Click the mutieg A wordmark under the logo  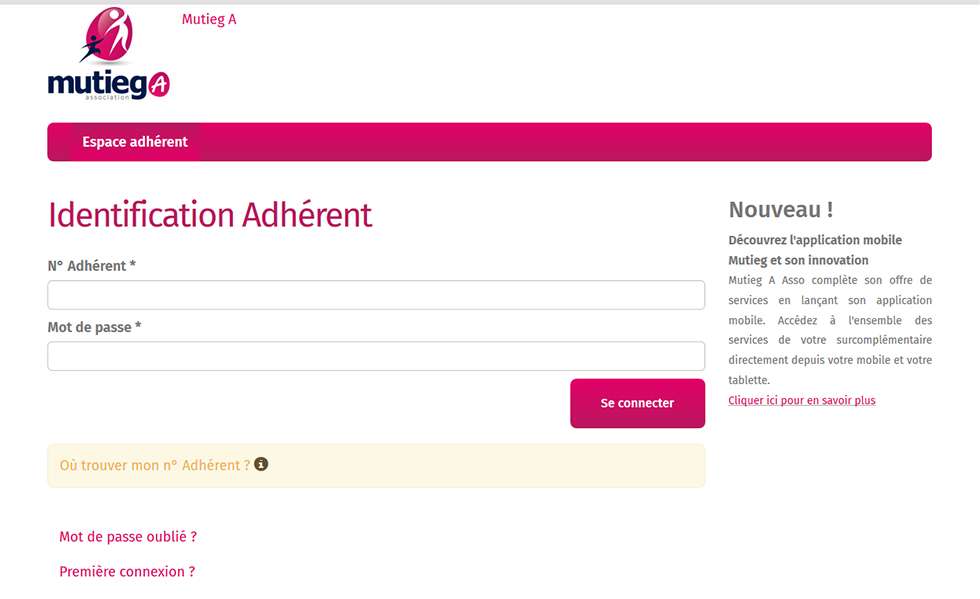coord(109,84)
